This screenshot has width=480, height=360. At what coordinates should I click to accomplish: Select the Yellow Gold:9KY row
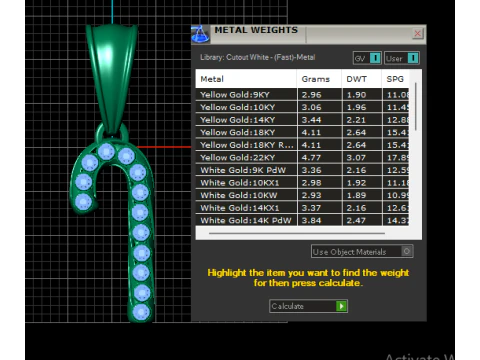302,95
